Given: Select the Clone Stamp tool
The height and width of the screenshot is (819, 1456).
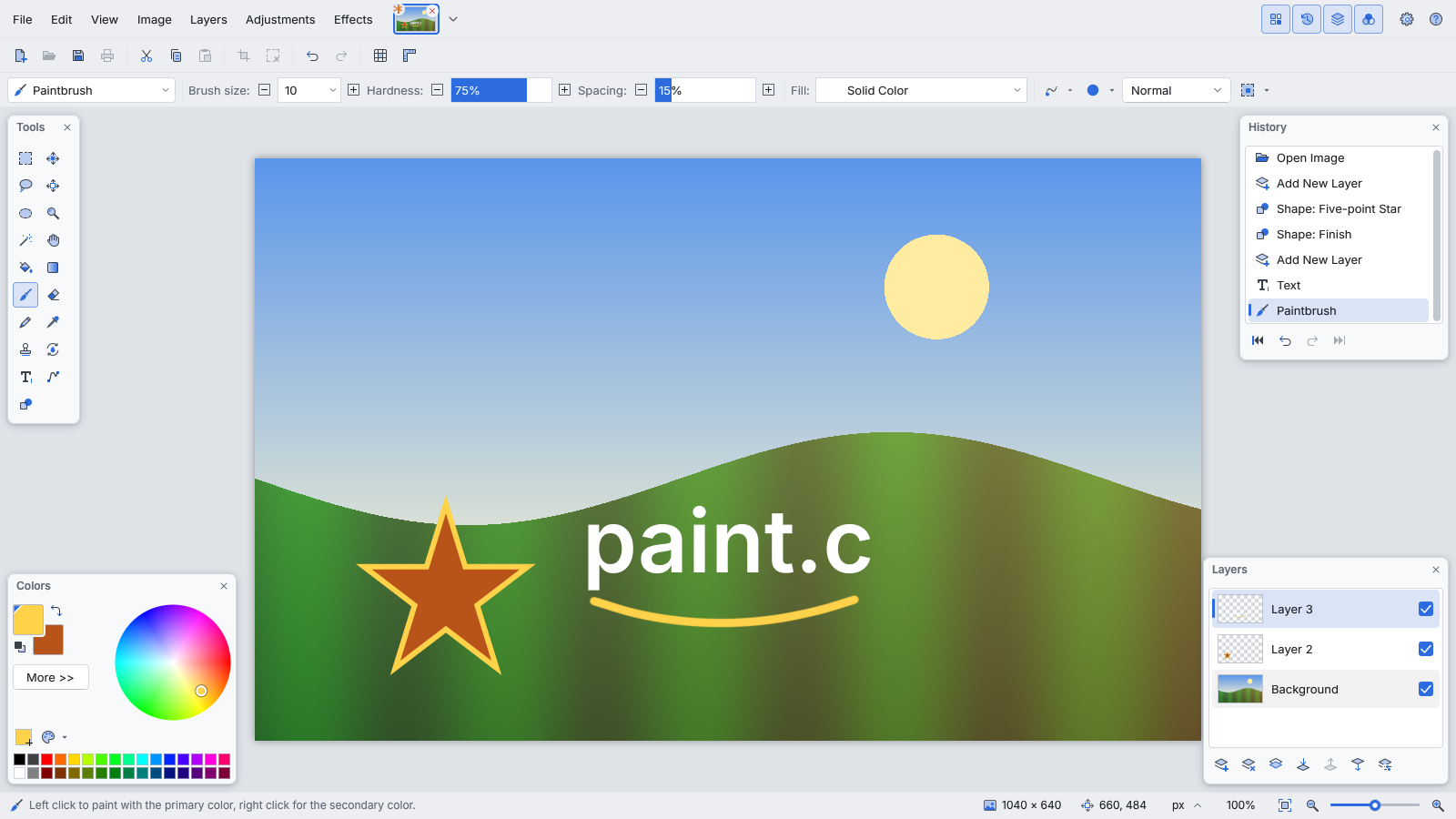Looking at the screenshot, I should point(25,349).
